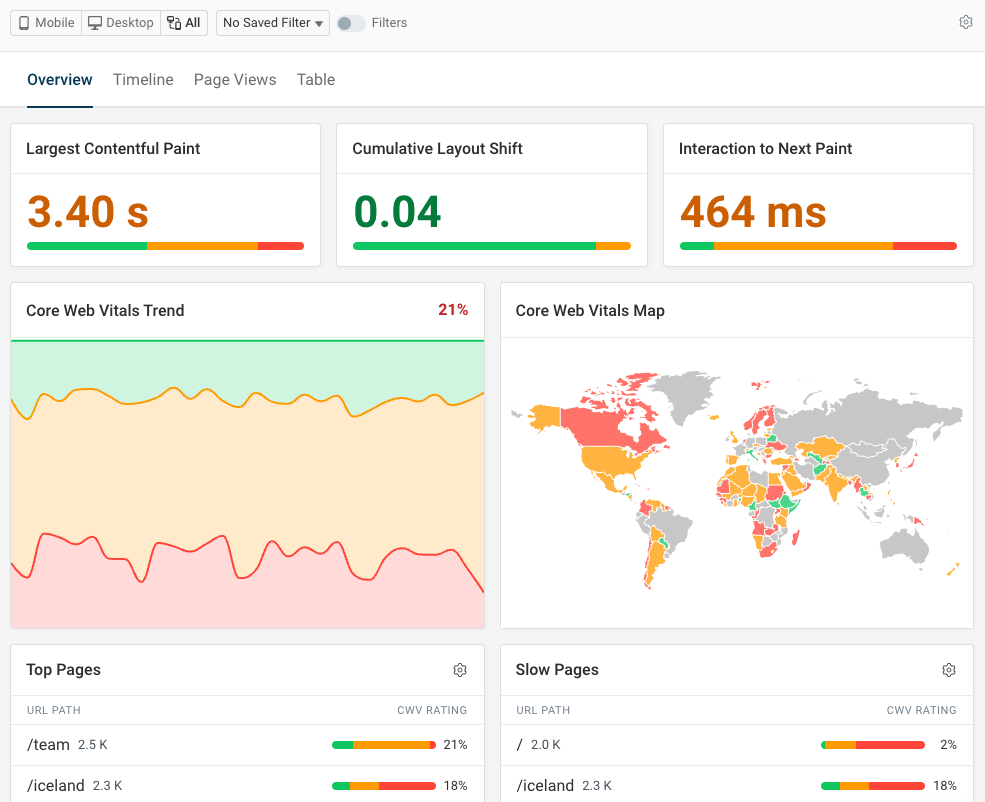985x802 pixels.
Task: Click the No Saved Filter dropdown arrow
Action: [x=317, y=22]
